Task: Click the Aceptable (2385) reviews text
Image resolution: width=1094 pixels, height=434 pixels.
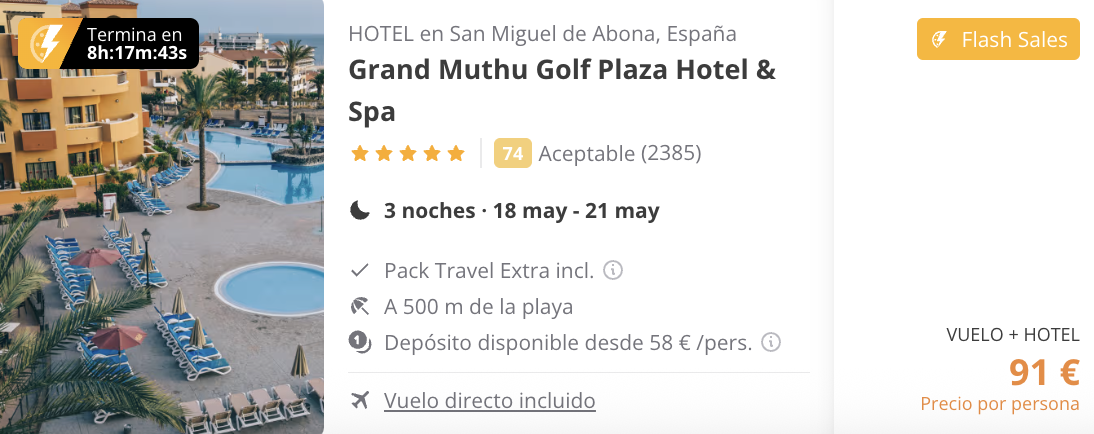Action: tap(620, 154)
